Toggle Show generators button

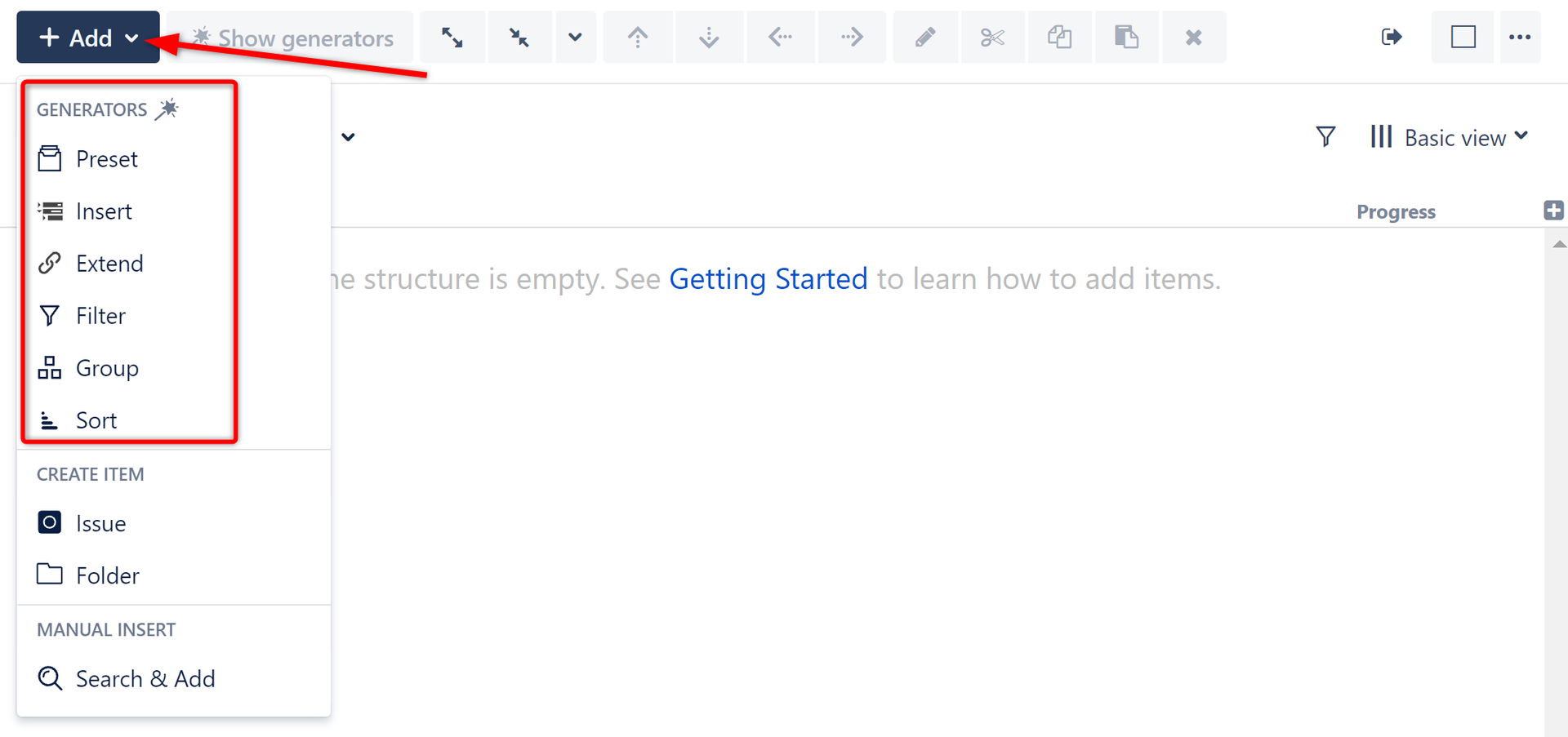pyautogui.click(x=292, y=38)
